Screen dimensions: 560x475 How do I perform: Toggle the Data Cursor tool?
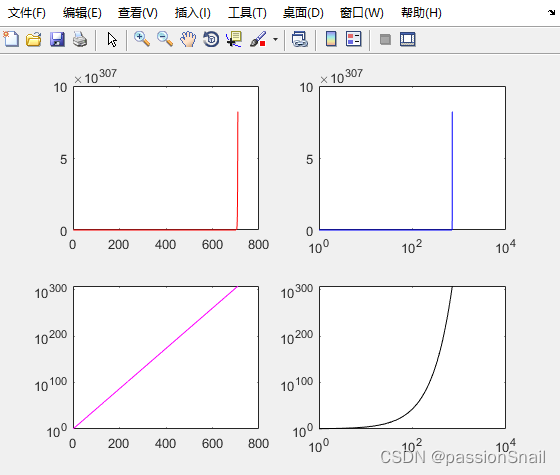tap(234, 39)
